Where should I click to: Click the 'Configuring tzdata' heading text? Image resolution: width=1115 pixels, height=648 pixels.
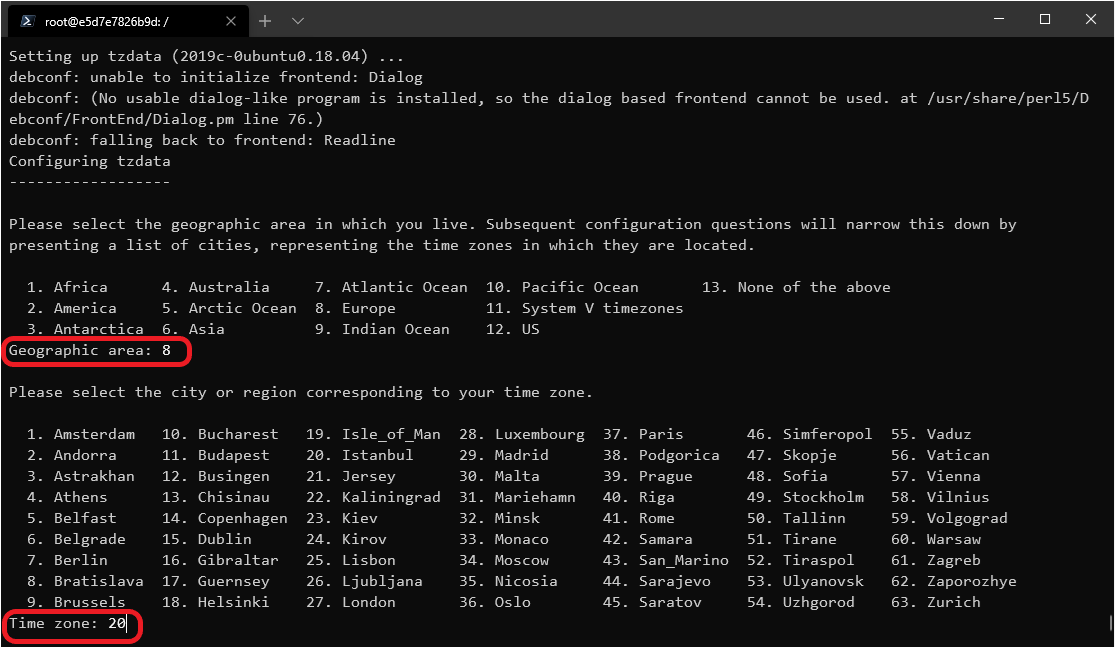(90, 161)
